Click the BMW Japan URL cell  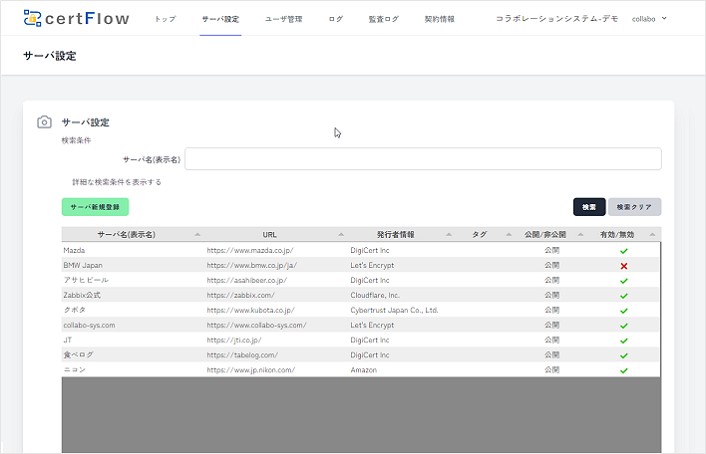252,265
